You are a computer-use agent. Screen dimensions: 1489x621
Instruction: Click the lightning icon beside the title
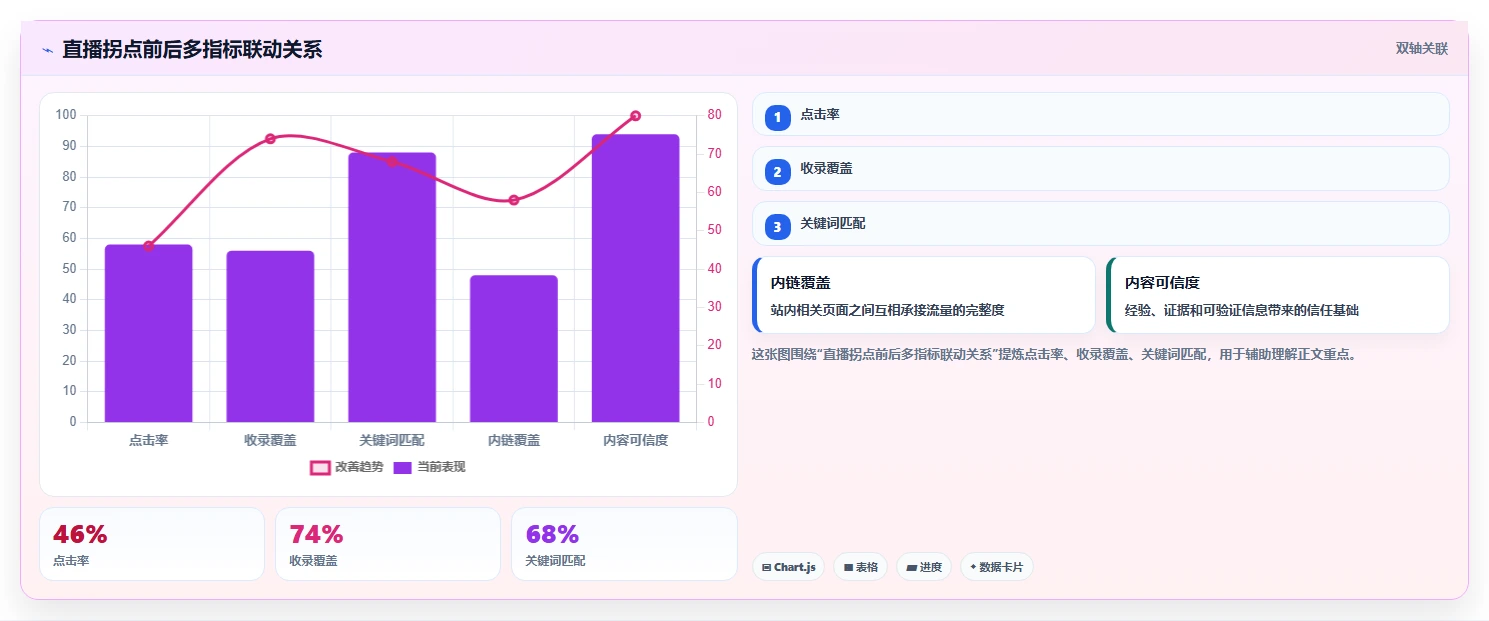(x=47, y=50)
